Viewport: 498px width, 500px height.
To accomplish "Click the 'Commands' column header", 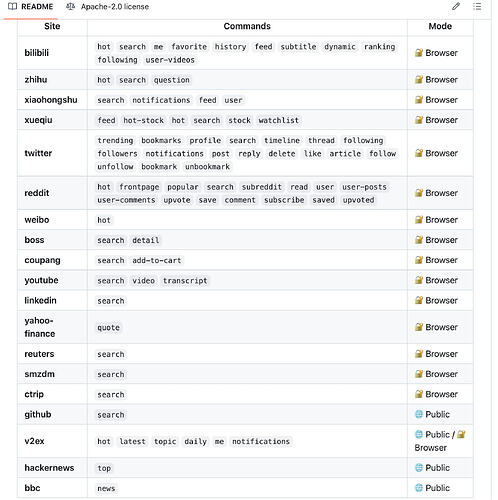I will pos(247,26).
